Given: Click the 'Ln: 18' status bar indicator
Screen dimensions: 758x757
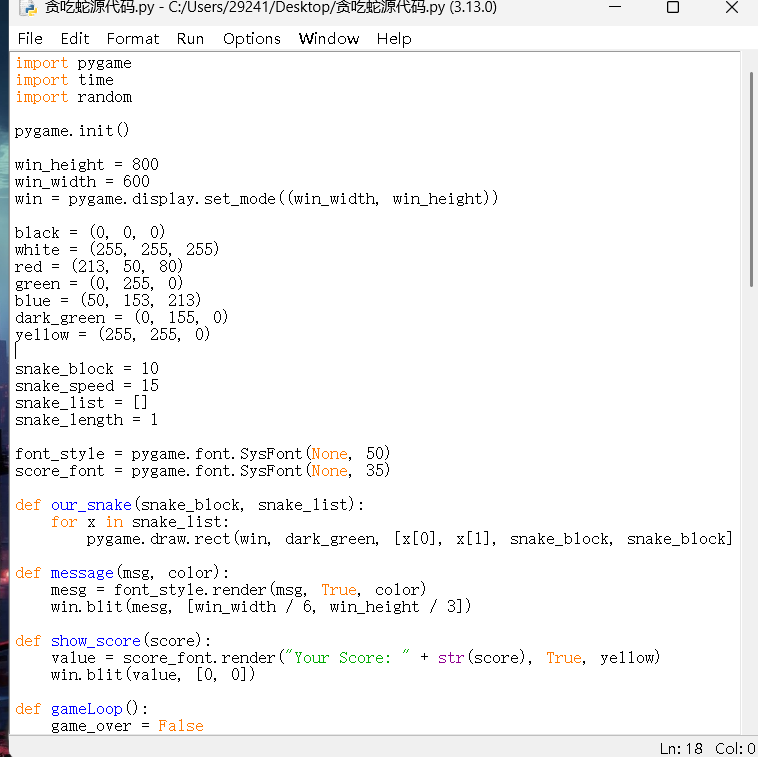Looking at the screenshot, I should coord(681,748).
